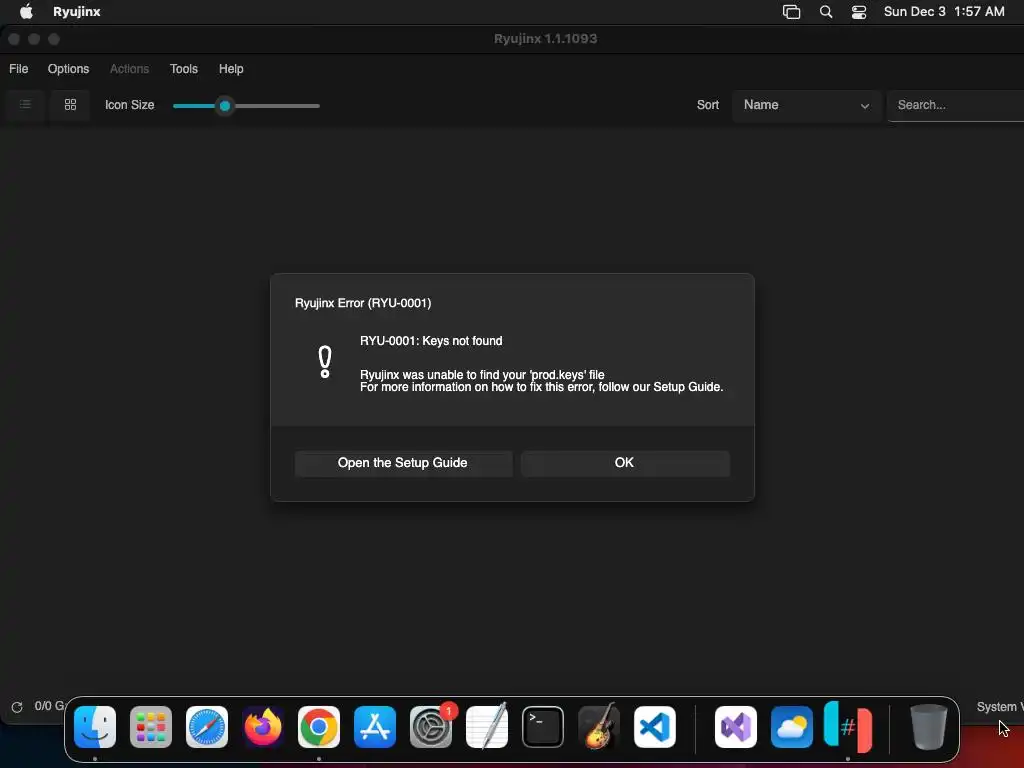
Task: Click the Ryujinx icon in the dock
Action: tap(848, 727)
